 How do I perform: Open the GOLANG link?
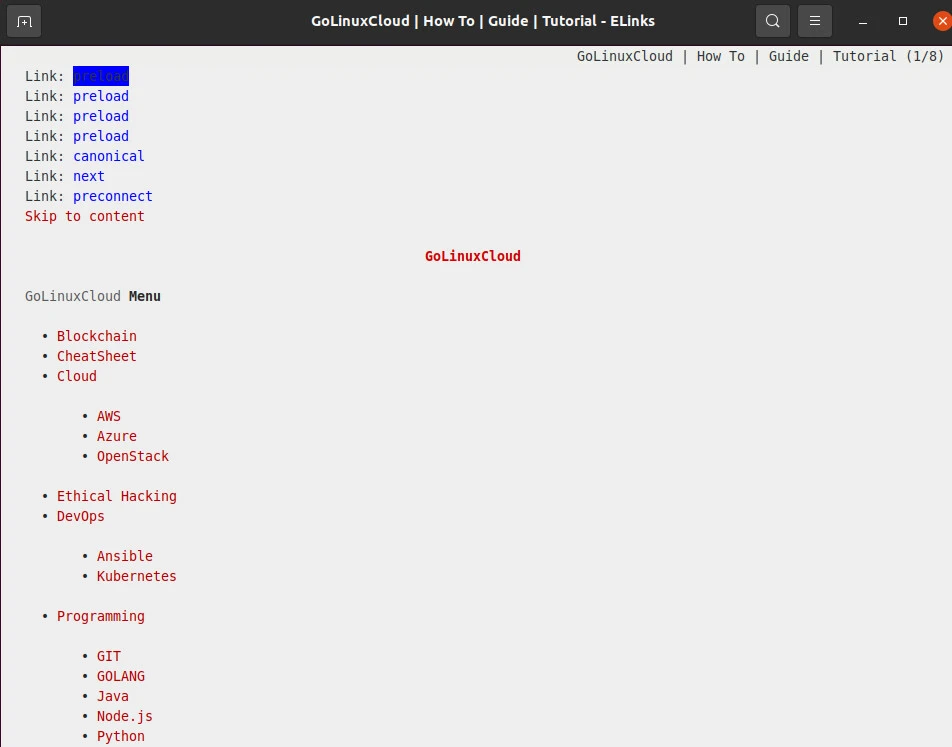[120, 676]
